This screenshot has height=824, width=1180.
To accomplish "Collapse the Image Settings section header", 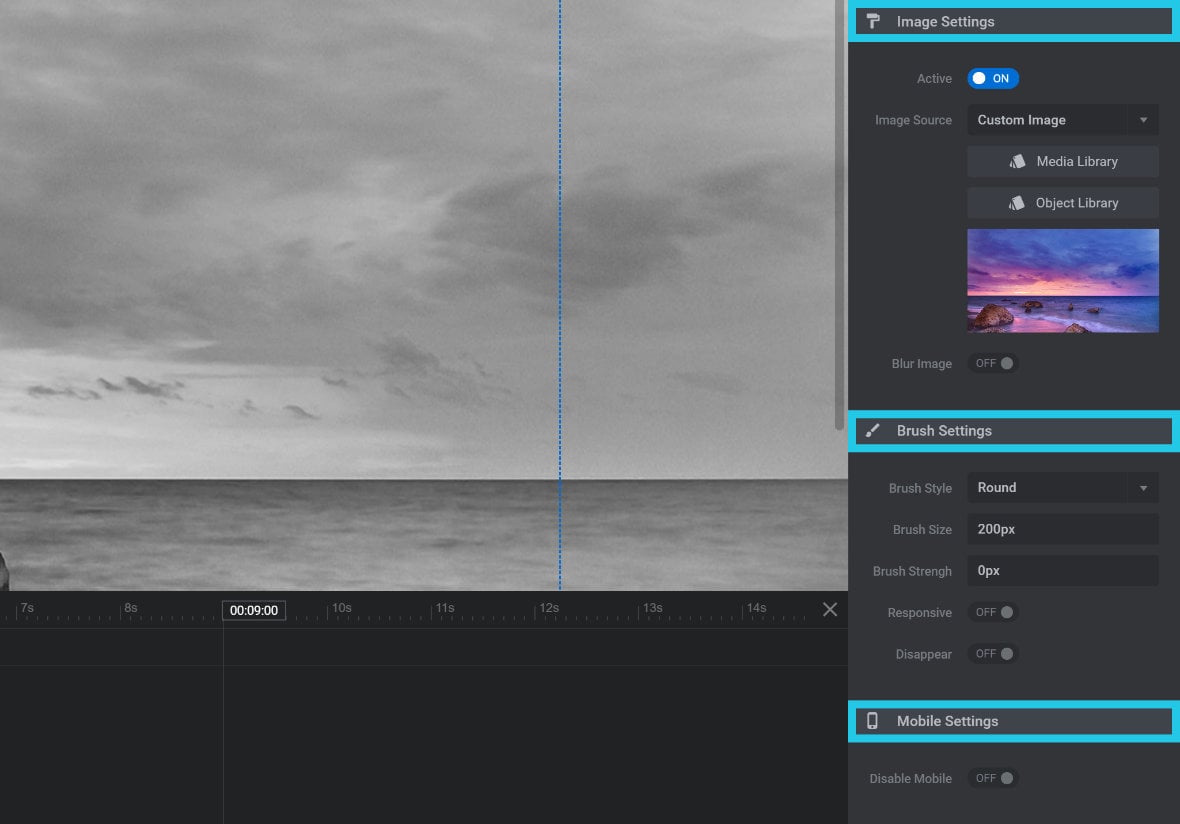I will (1014, 21).
